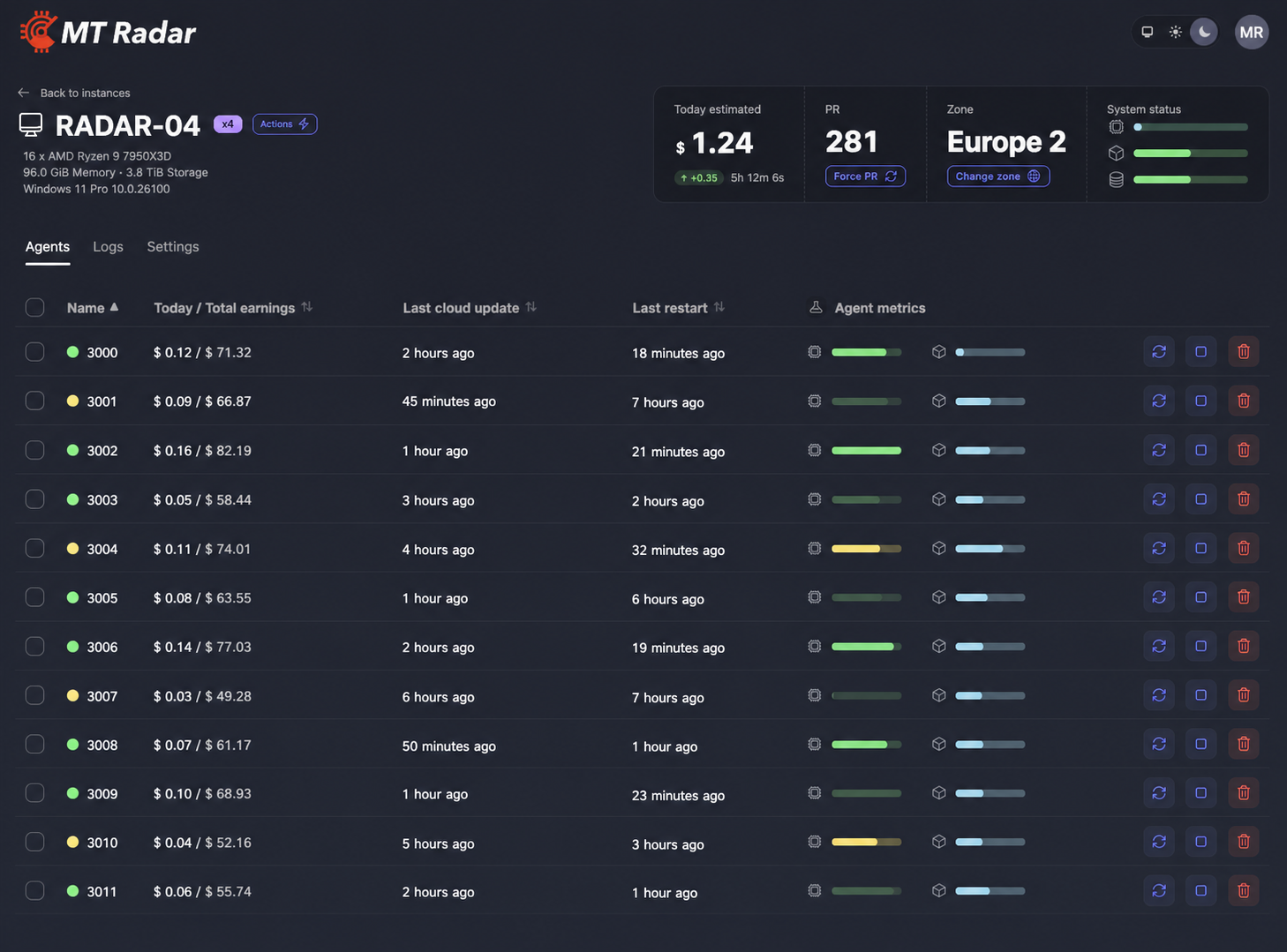Image resolution: width=1287 pixels, height=952 pixels.
Task: Delete agent 3007 with the trash icon
Action: [1243, 695]
